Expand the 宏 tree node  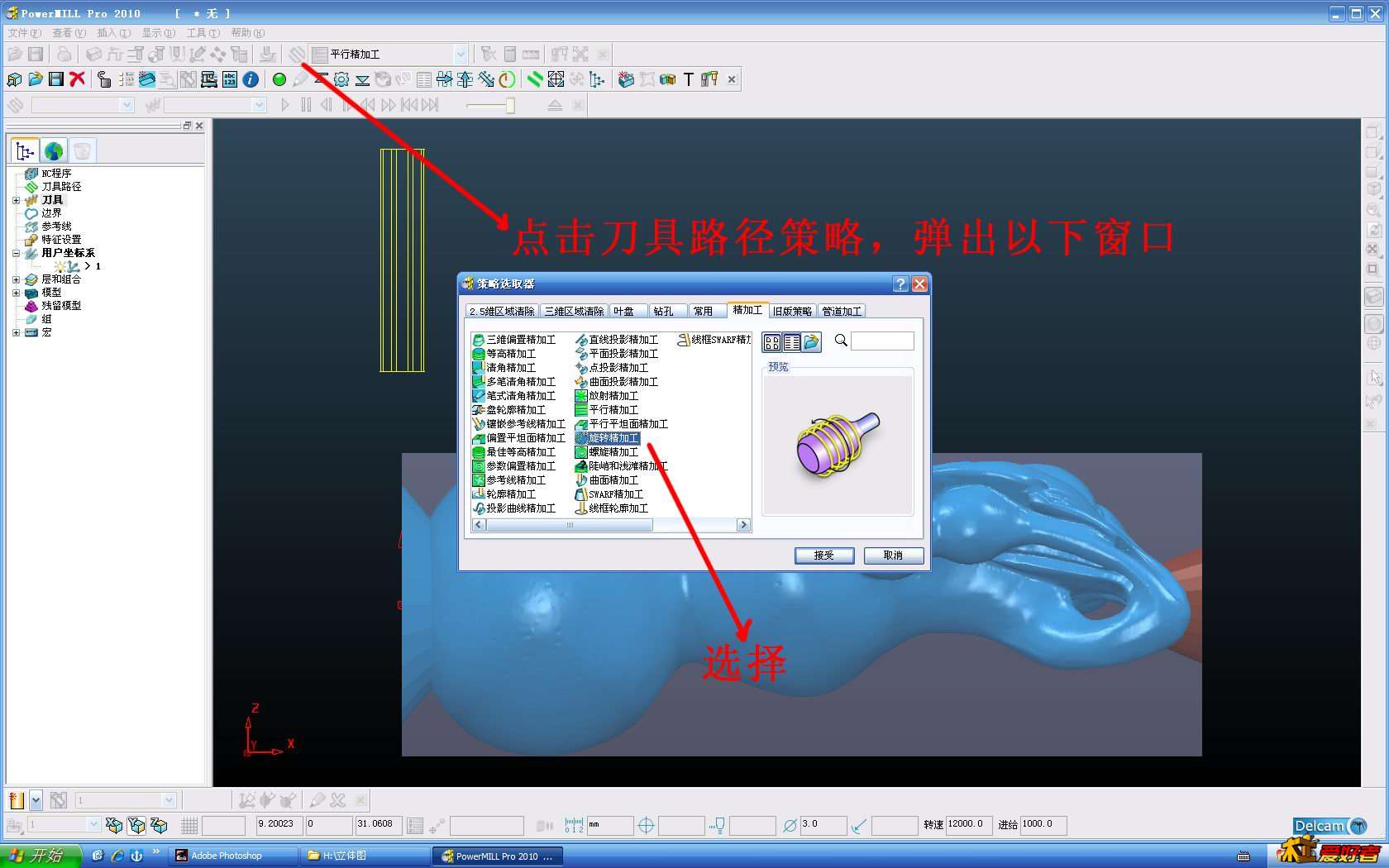click(16, 332)
